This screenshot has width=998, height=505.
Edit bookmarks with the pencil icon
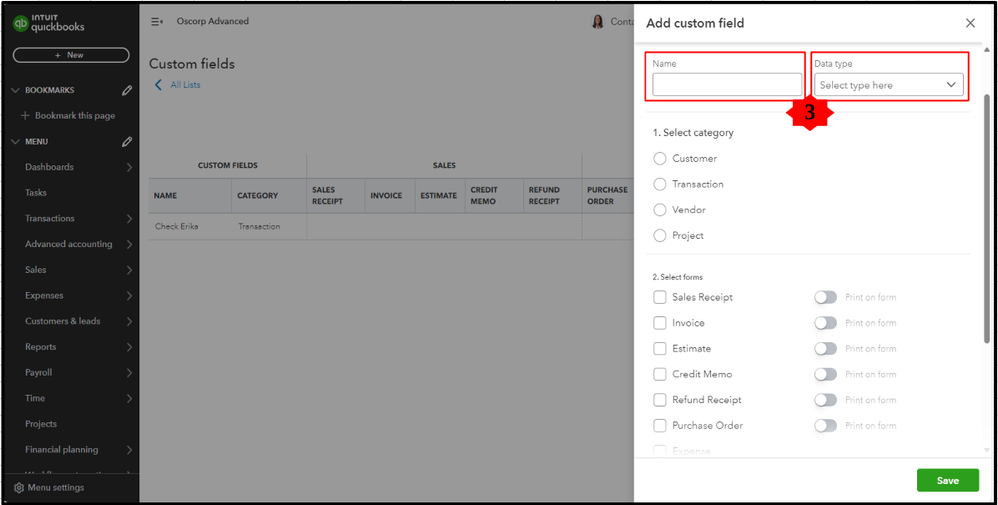[127, 90]
